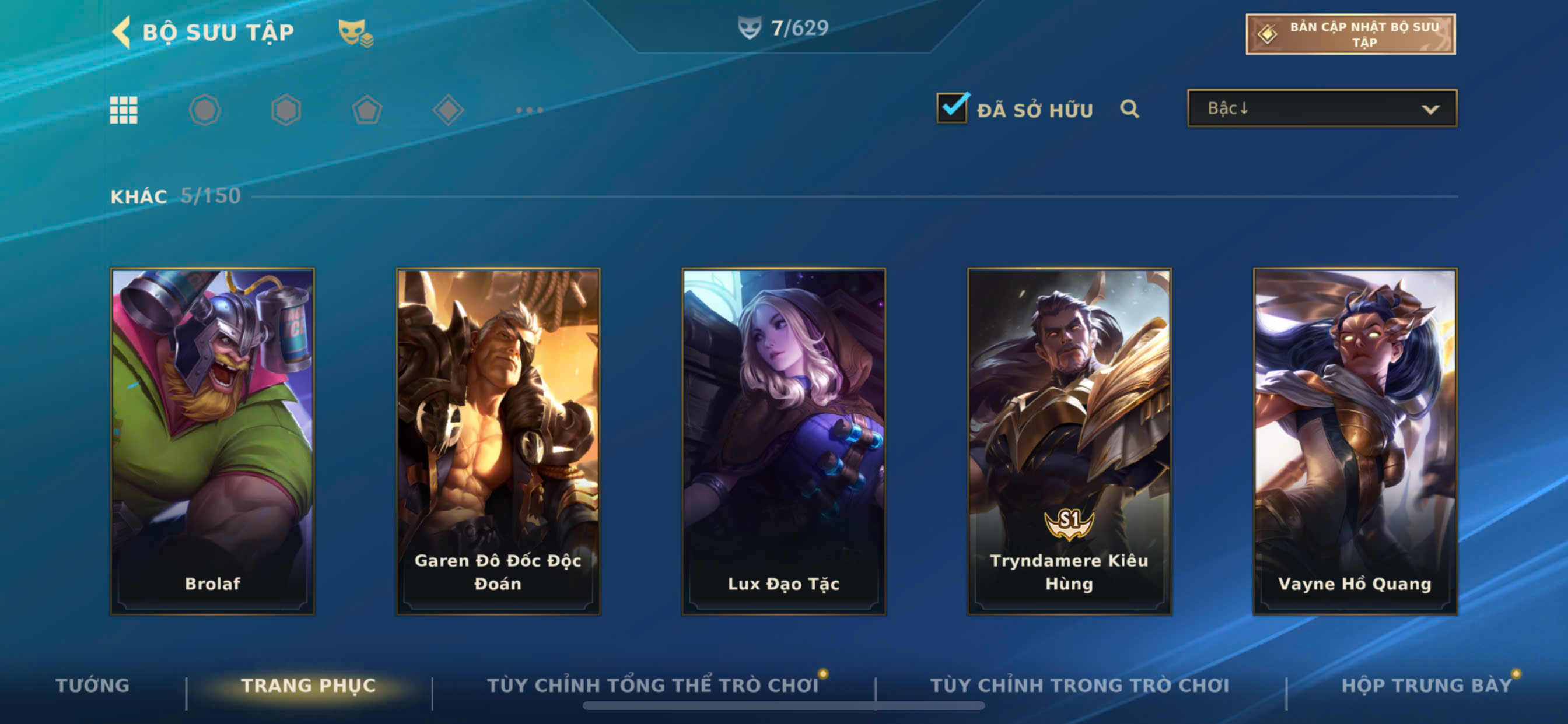Image resolution: width=1568 pixels, height=724 pixels.
Task: Select the pentagon rarity filter icon
Action: point(367,110)
